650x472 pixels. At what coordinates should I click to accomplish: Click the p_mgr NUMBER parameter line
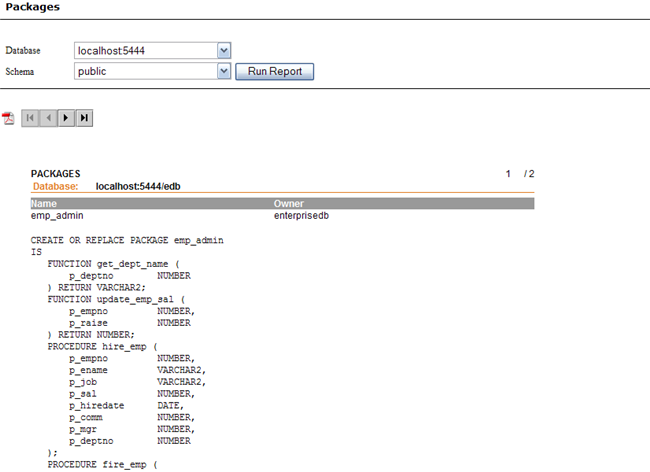(x=132, y=429)
